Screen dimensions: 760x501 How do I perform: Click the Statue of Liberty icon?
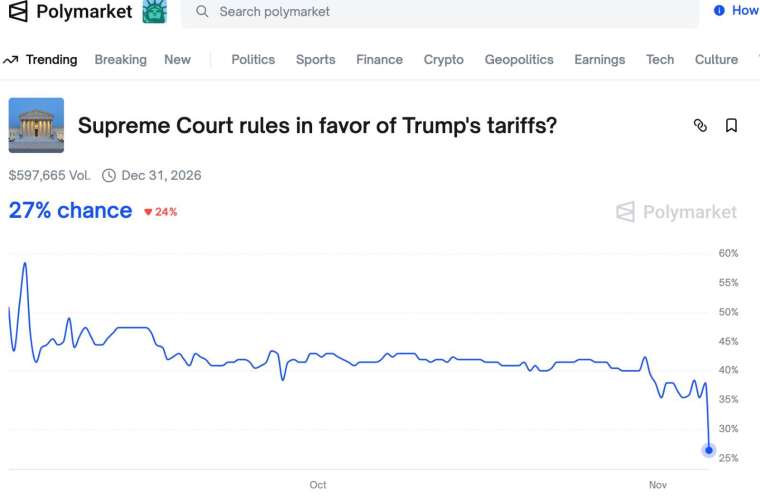[x=154, y=12]
